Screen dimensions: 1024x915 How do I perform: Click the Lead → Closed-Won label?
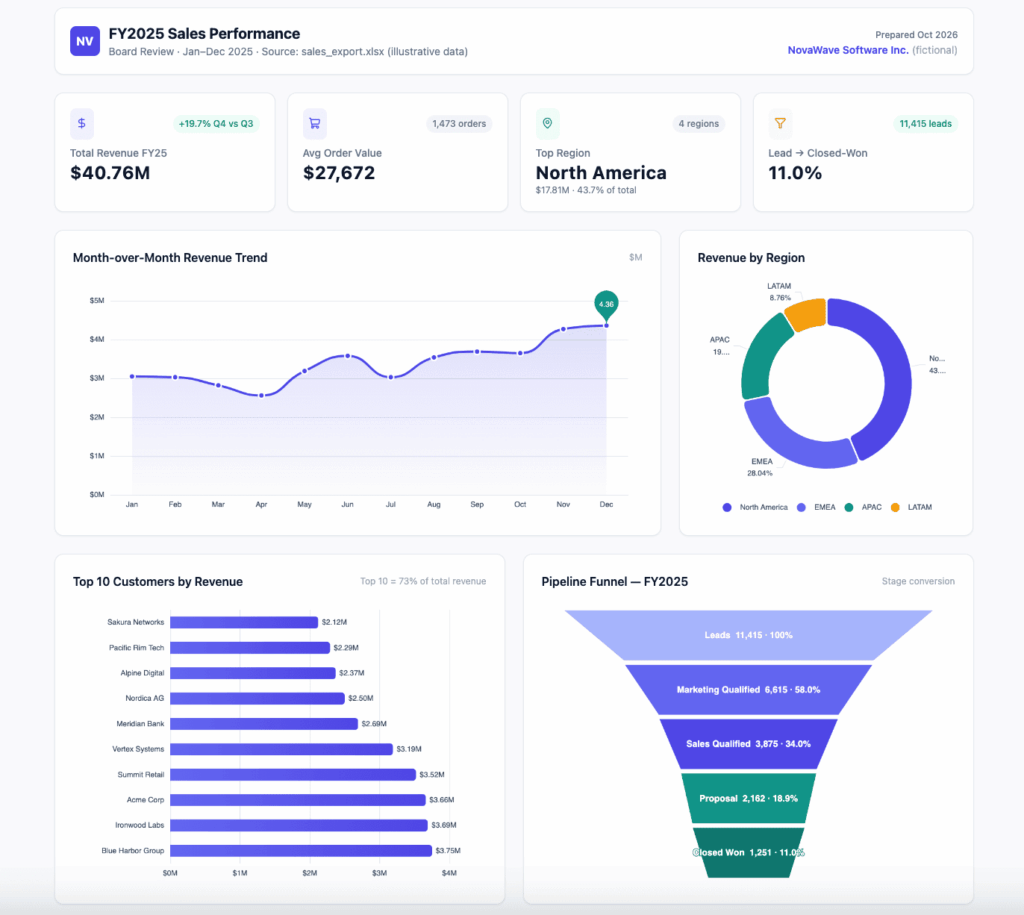pos(818,153)
